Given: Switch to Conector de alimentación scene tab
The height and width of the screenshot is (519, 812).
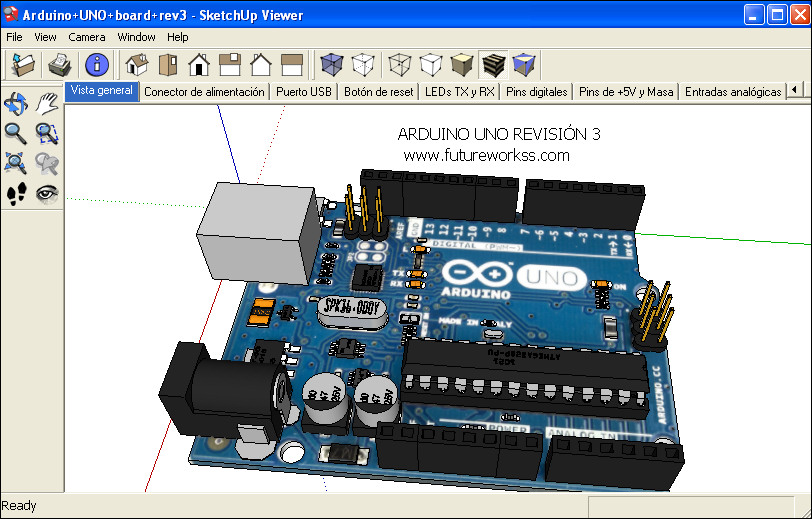Looking at the screenshot, I should 204,92.
